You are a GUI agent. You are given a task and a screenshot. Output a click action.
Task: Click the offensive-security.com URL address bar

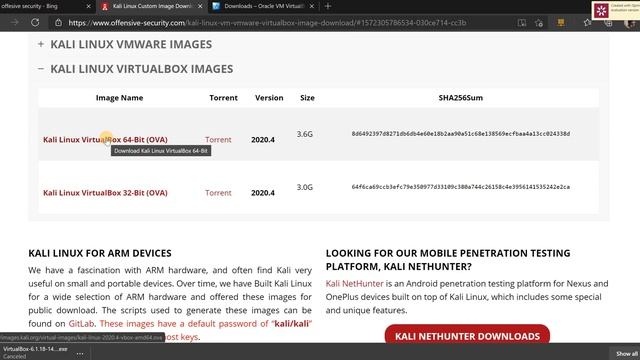[267, 23]
